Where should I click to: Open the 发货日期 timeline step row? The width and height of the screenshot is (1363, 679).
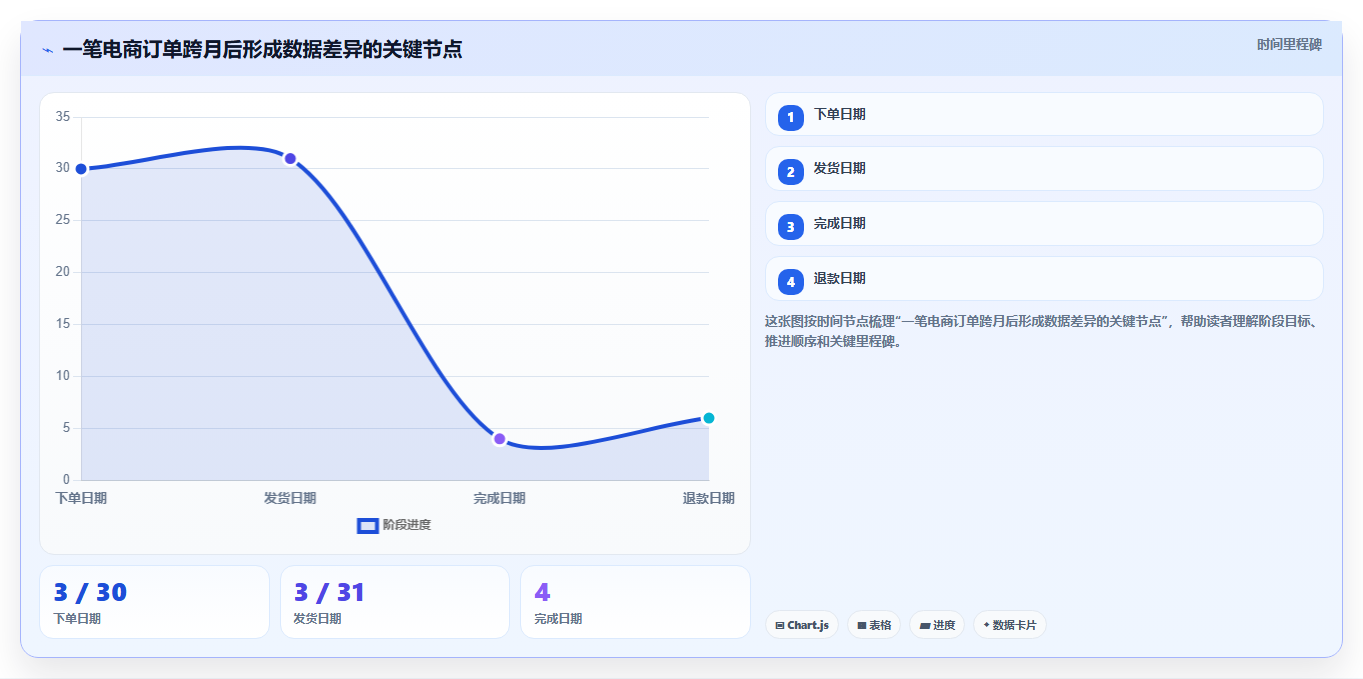tap(1044, 169)
